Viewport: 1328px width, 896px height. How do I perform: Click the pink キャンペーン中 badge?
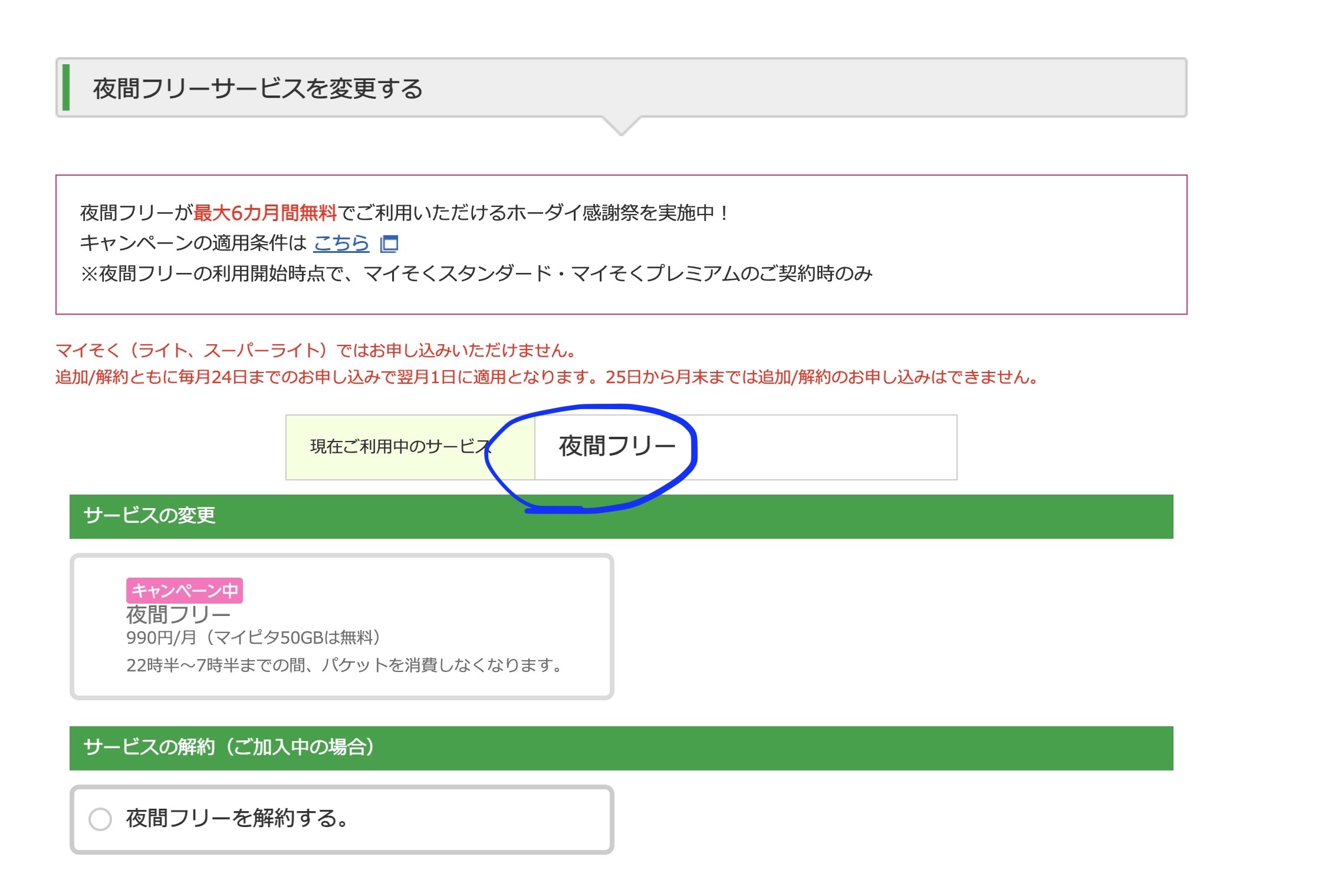185,590
